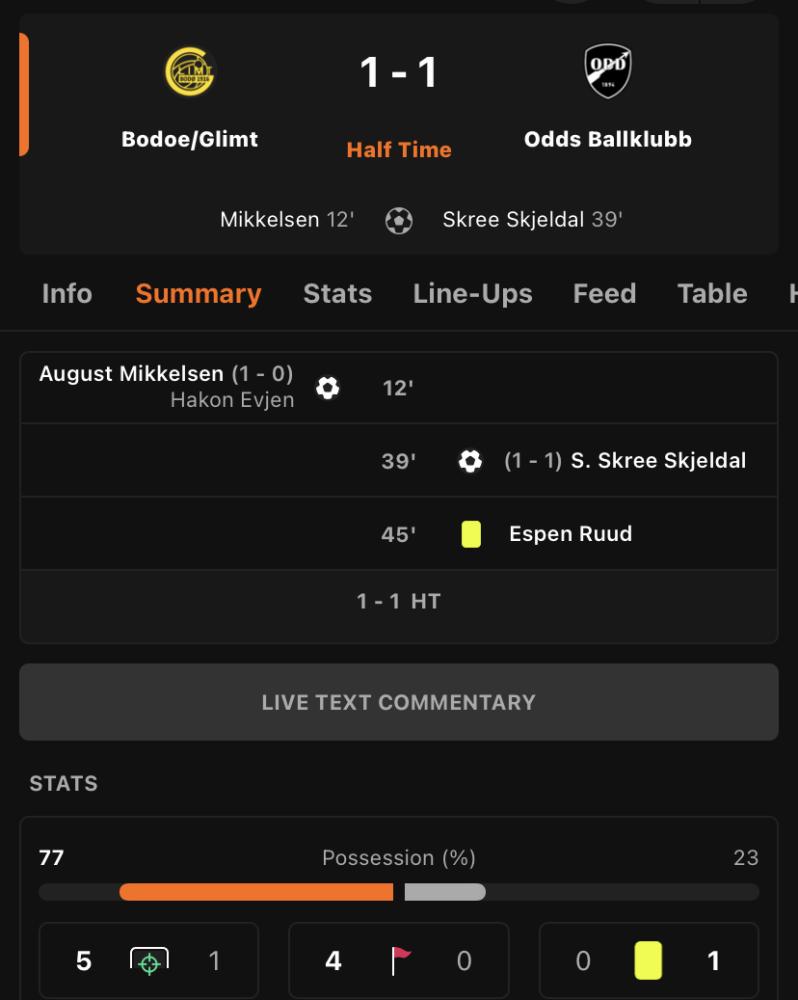The image size is (798, 1000).
Task: Open corners flag stat icon
Action: [400, 960]
